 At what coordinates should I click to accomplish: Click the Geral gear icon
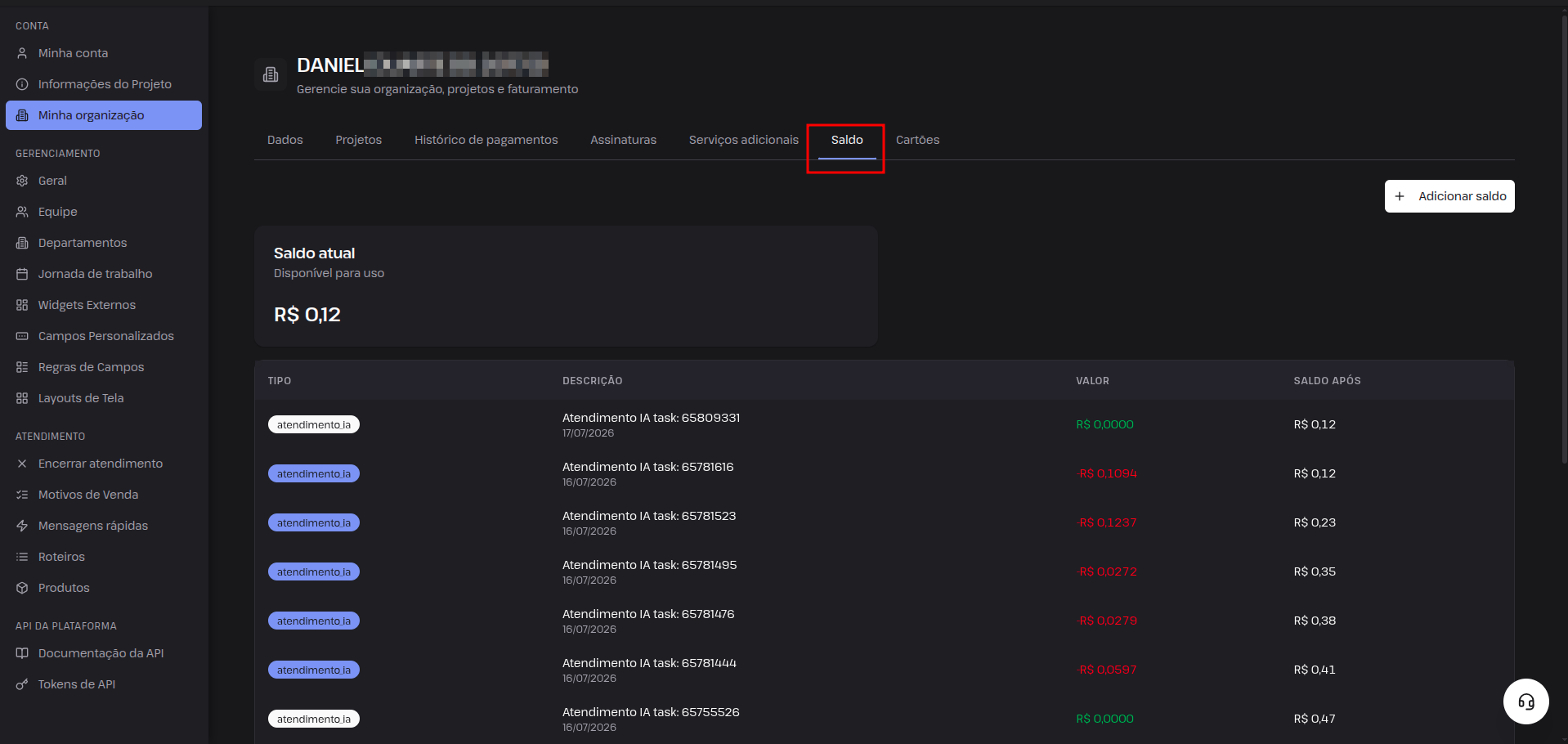[x=22, y=181]
